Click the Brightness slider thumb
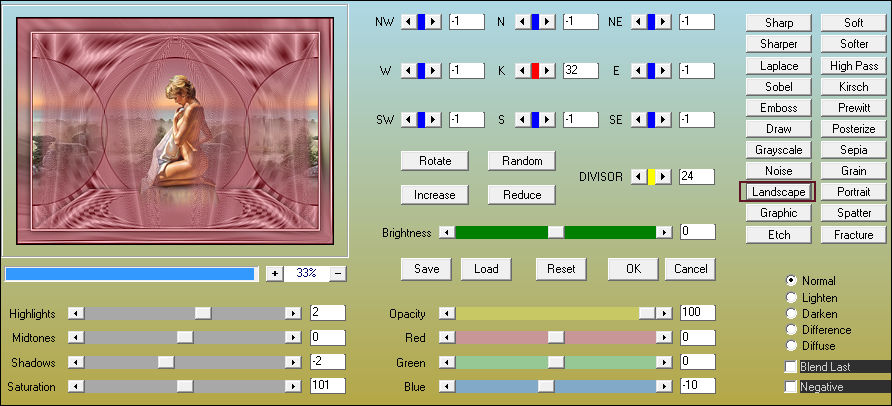This screenshot has width=892, height=406. (556, 232)
